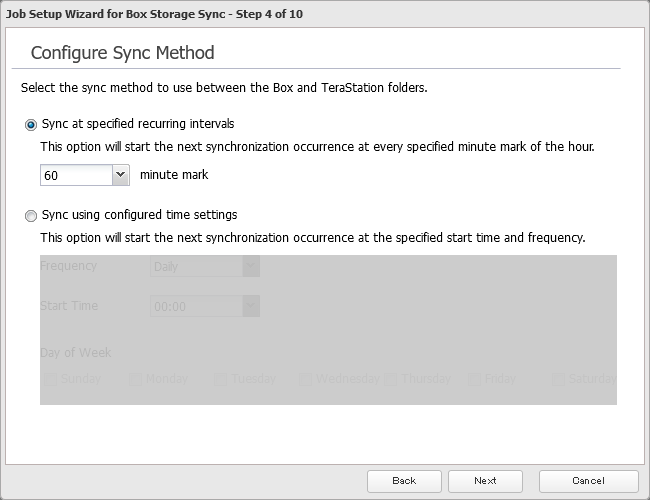
Task: Cancel the Job Setup Wizard
Action: point(588,481)
